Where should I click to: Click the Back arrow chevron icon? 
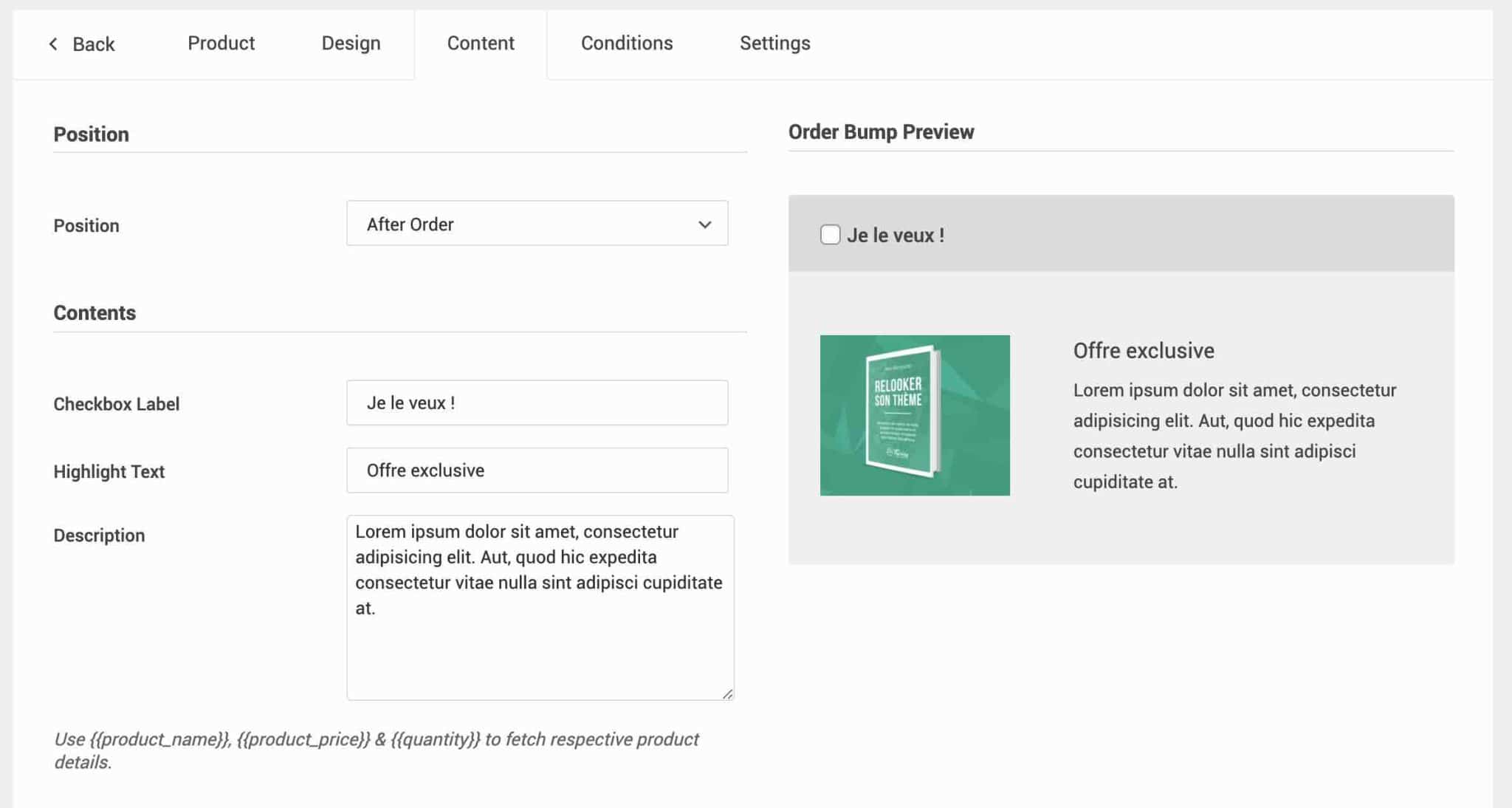(x=53, y=44)
